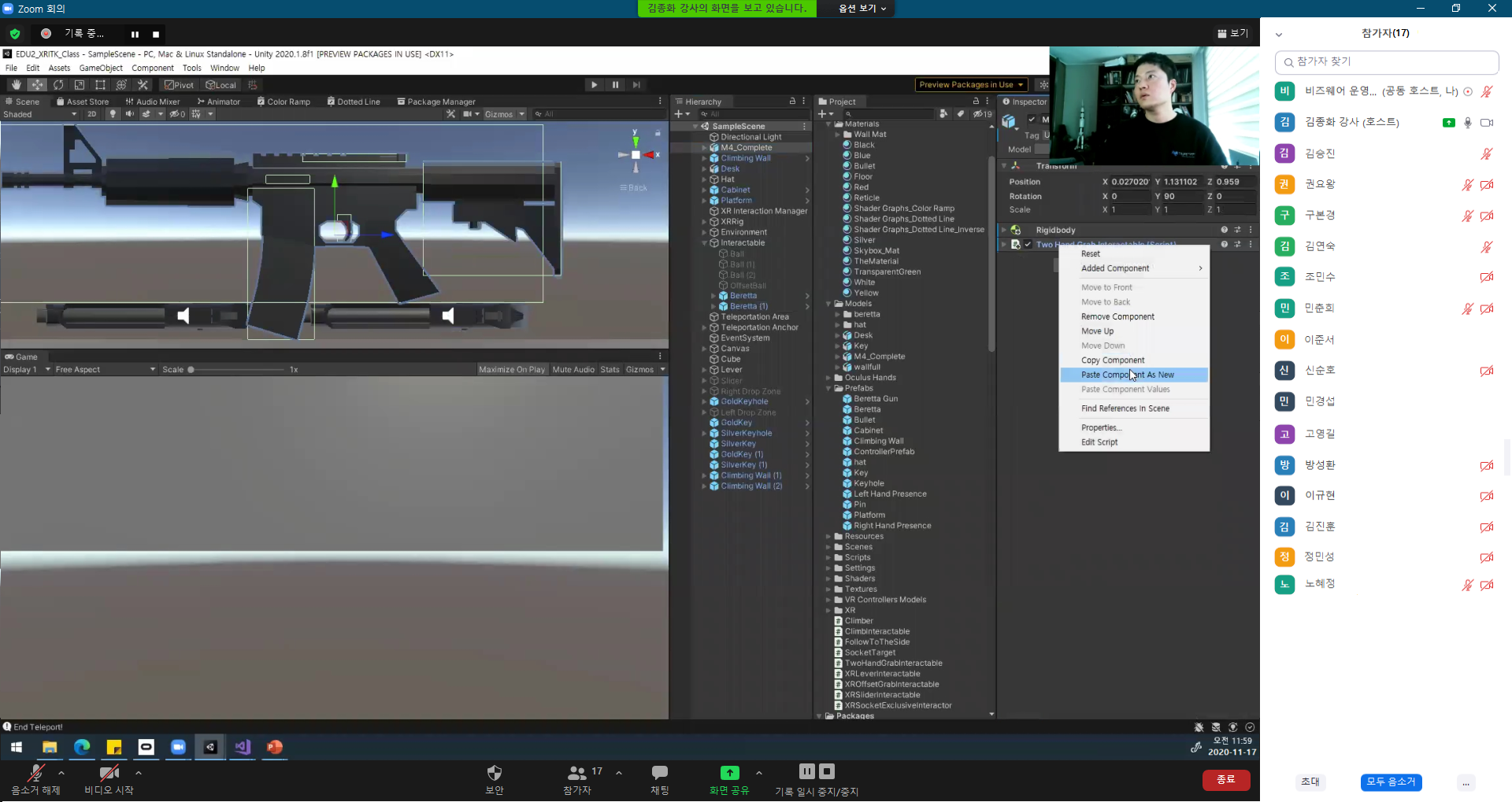The image size is (1512, 802).
Task: Toggle Two Hand Grab Interactable script checkbox
Action: pos(1028,245)
